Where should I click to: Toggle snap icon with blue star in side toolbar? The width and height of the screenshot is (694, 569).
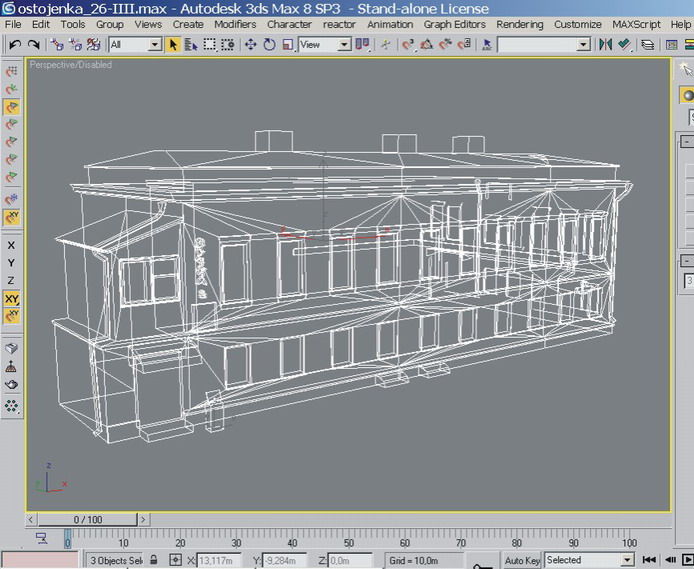pyautogui.click(x=12, y=199)
